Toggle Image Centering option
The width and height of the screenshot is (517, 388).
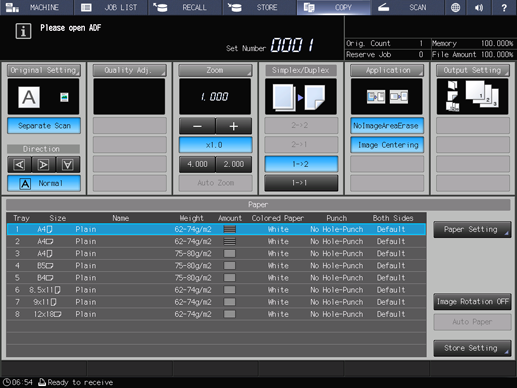(x=387, y=145)
